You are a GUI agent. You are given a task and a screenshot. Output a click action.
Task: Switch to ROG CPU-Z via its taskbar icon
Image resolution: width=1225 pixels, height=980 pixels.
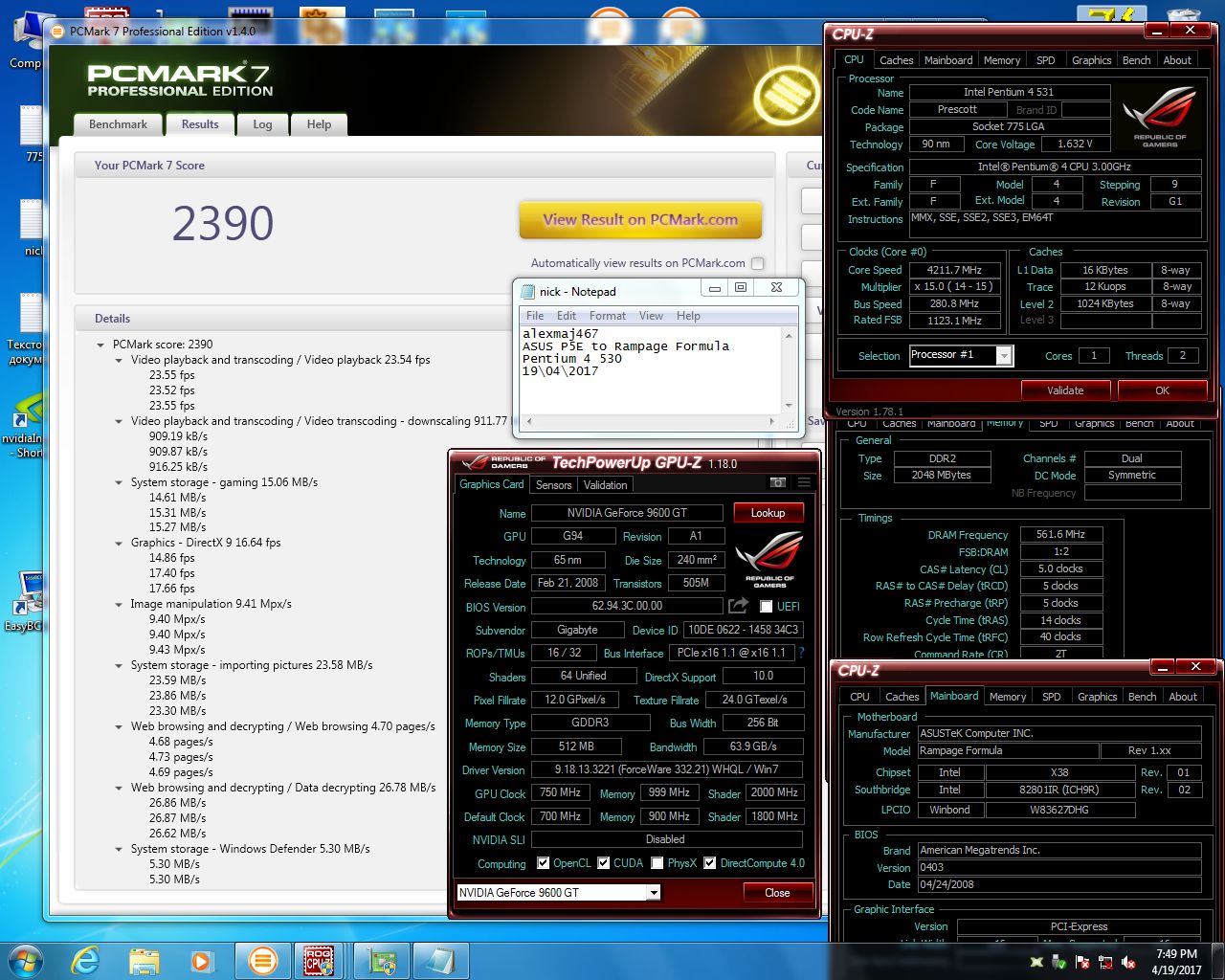pyautogui.click(x=320, y=961)
